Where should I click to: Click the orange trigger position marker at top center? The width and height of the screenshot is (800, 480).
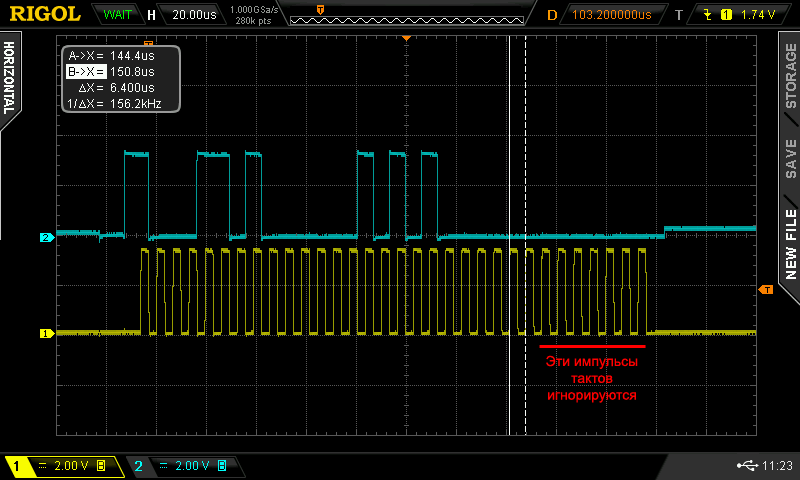407,37
